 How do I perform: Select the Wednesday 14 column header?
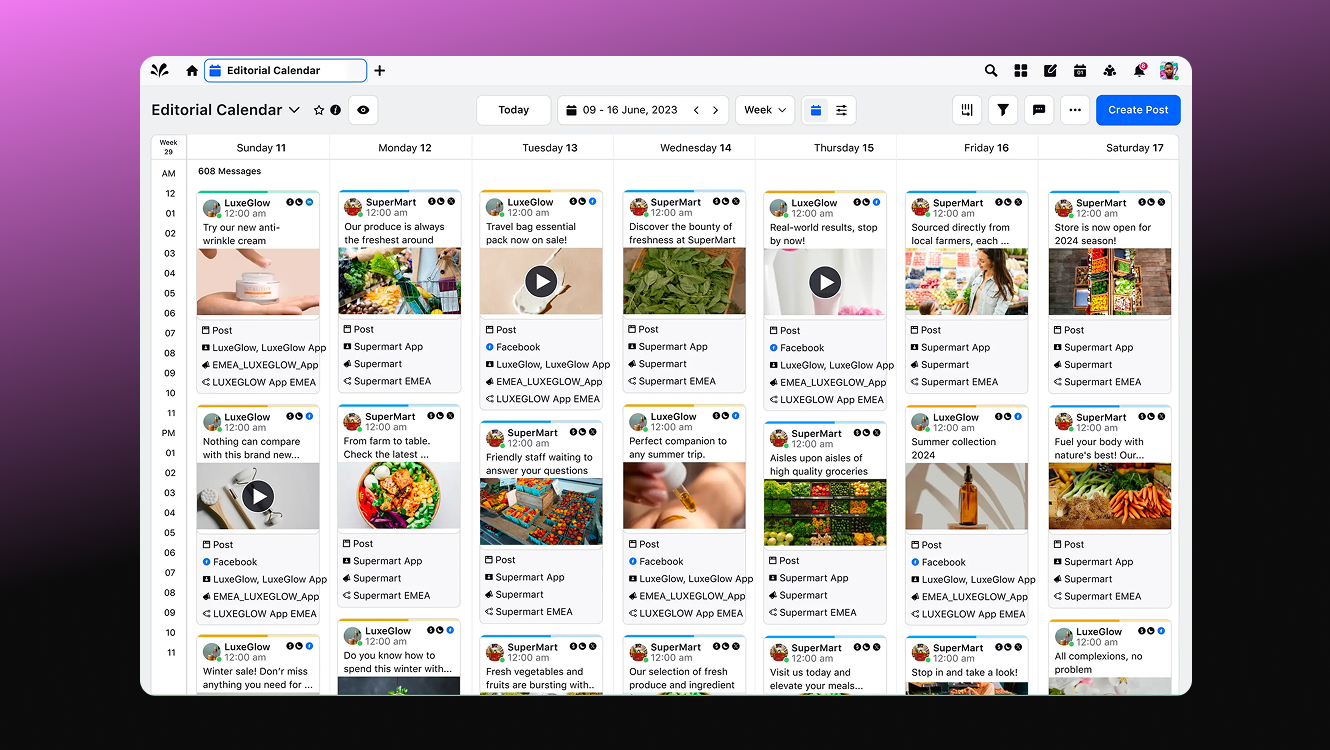click(x=696, y=148)
